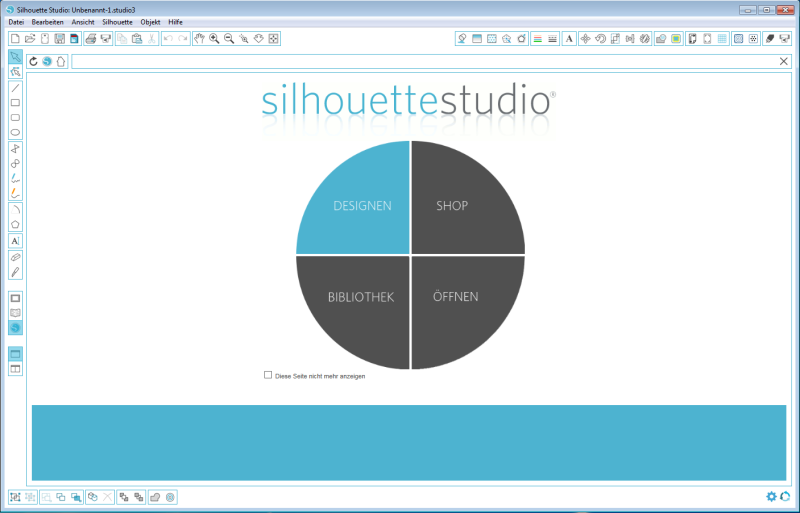Viewport: 800px width, 513px height.
Task: Open the Hilfe menu
Action: pyautogui.click(x=176, y=22)
